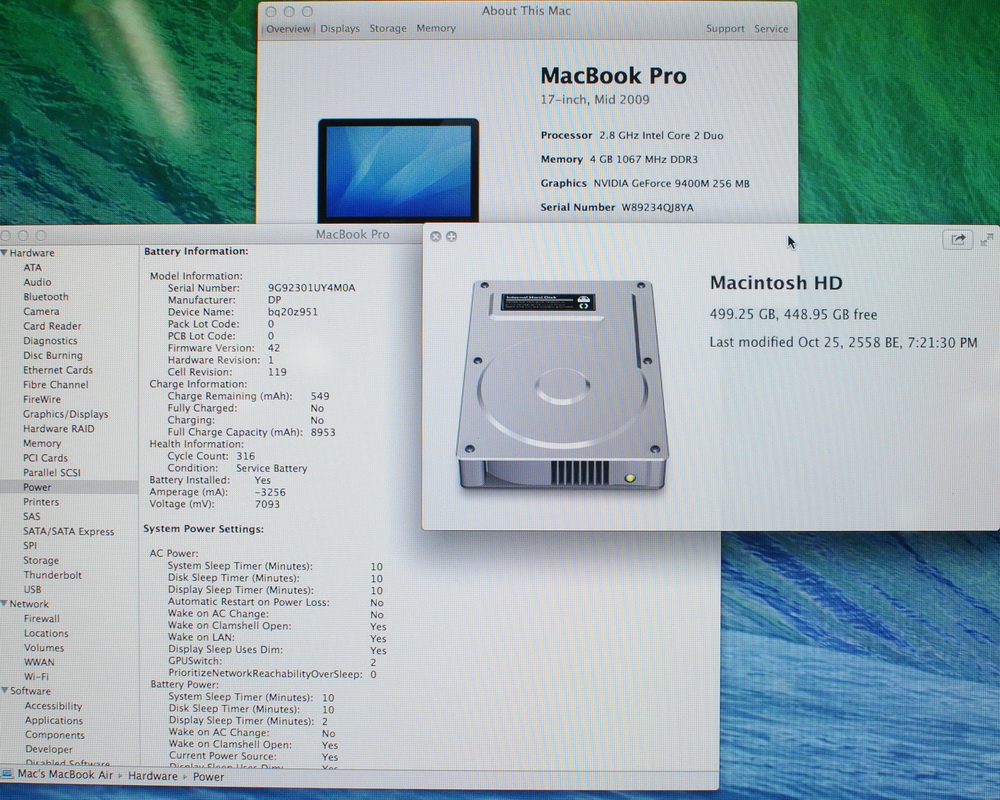Select Camera in the hardware list
1000x800 pixels.
click(41, 311)
